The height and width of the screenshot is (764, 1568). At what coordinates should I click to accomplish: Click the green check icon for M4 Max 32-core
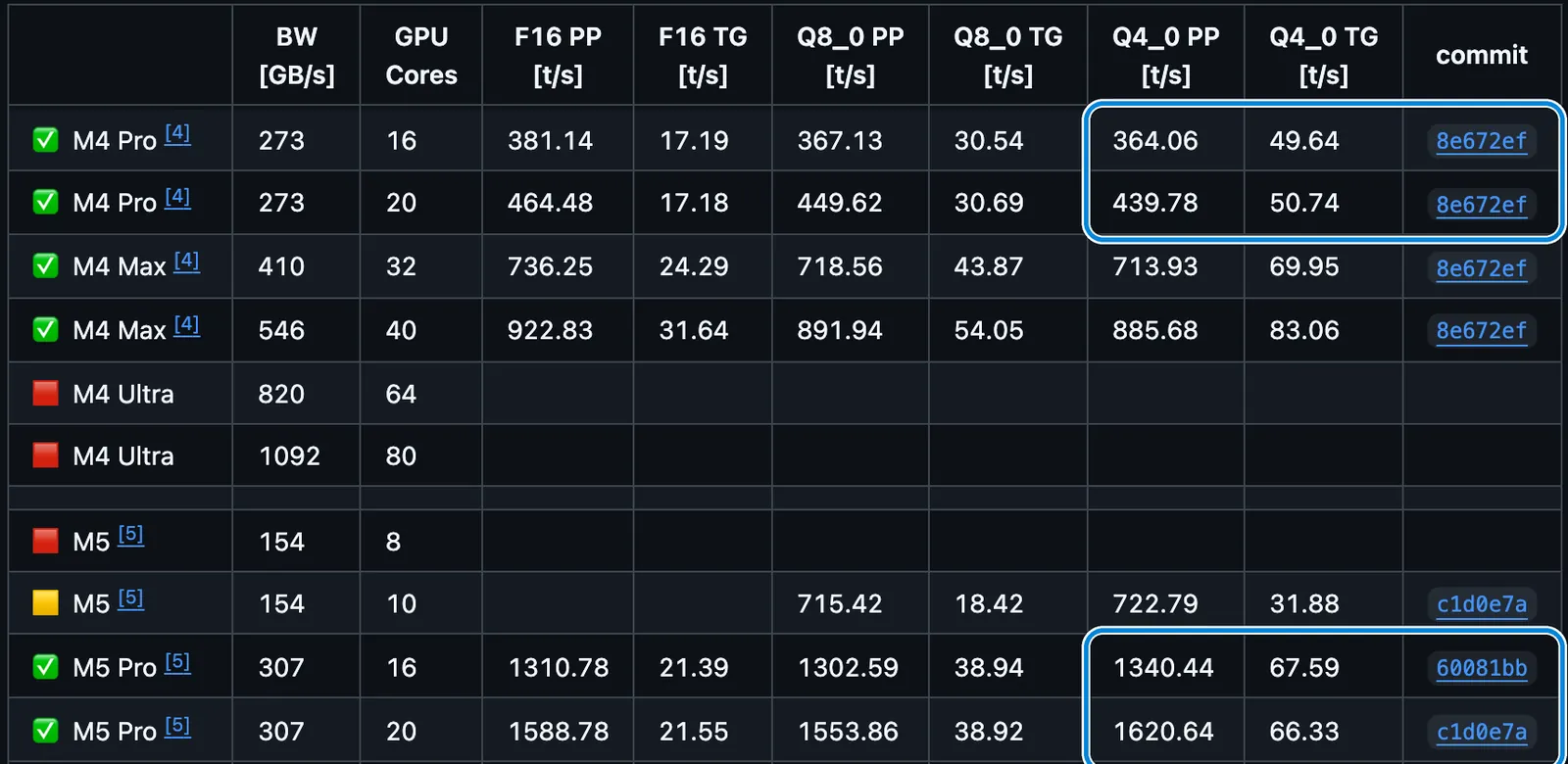45,265
